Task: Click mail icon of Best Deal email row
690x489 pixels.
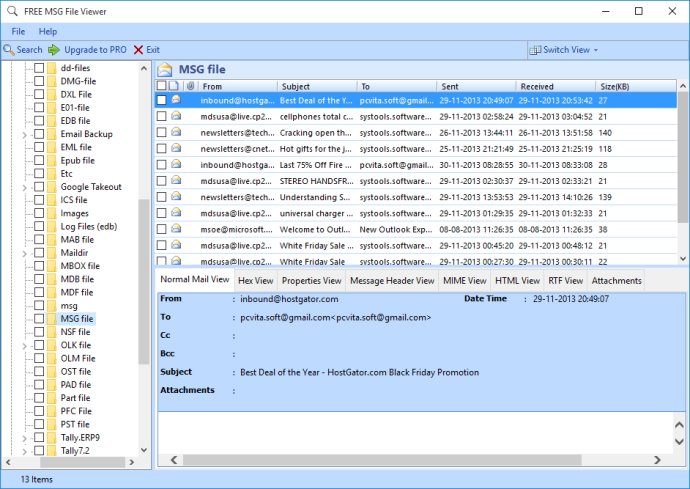Action: pyautogui.click(x=176, y=99)
